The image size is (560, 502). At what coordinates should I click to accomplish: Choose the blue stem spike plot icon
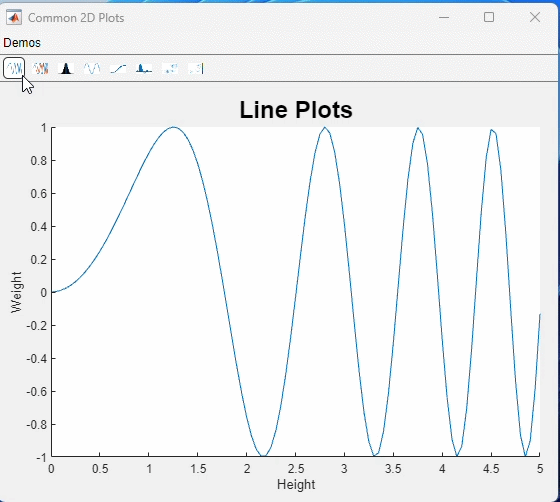pos(144,68)
